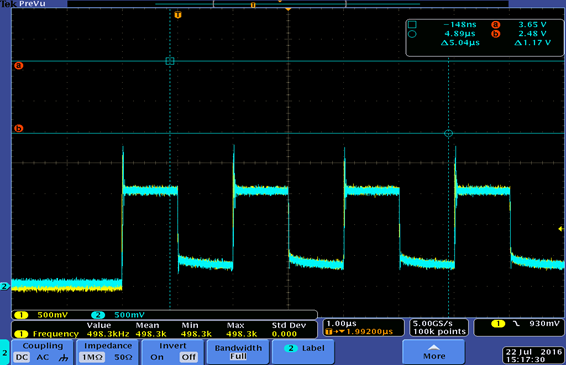The image size is (566, 365).
Task: Turn Invert Off
Action: 189,357
